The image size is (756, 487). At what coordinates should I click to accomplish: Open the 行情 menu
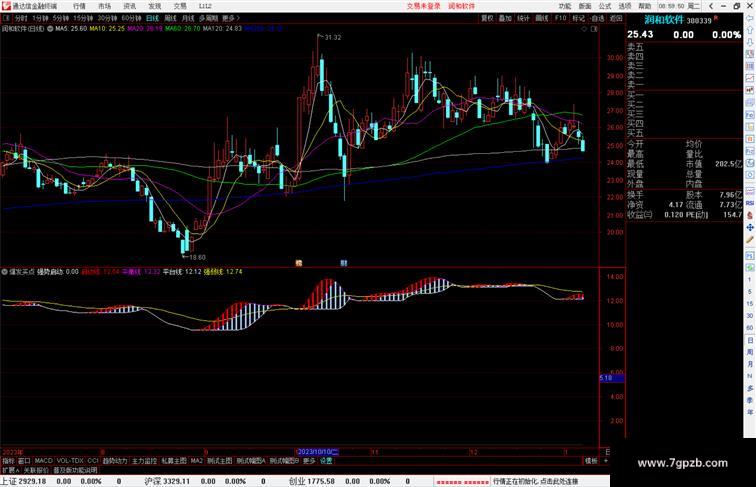coord(80,6)
